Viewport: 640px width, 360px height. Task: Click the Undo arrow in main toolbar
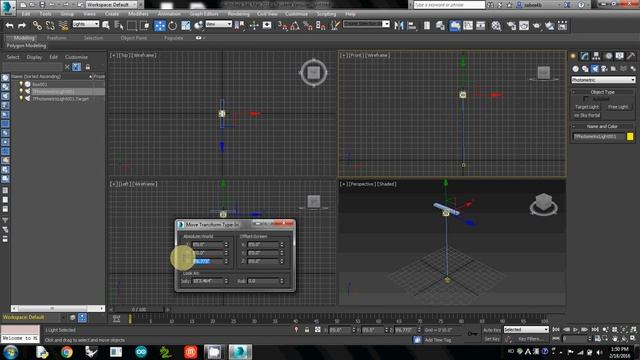[x=9, y=26]
